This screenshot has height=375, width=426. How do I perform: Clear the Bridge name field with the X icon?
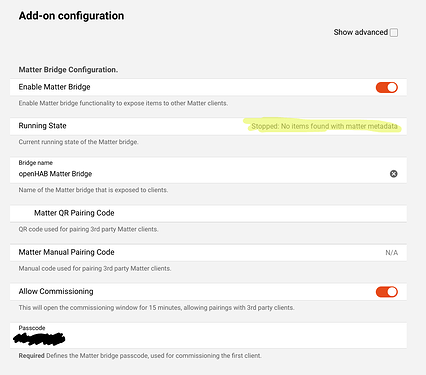coord(394,174)
